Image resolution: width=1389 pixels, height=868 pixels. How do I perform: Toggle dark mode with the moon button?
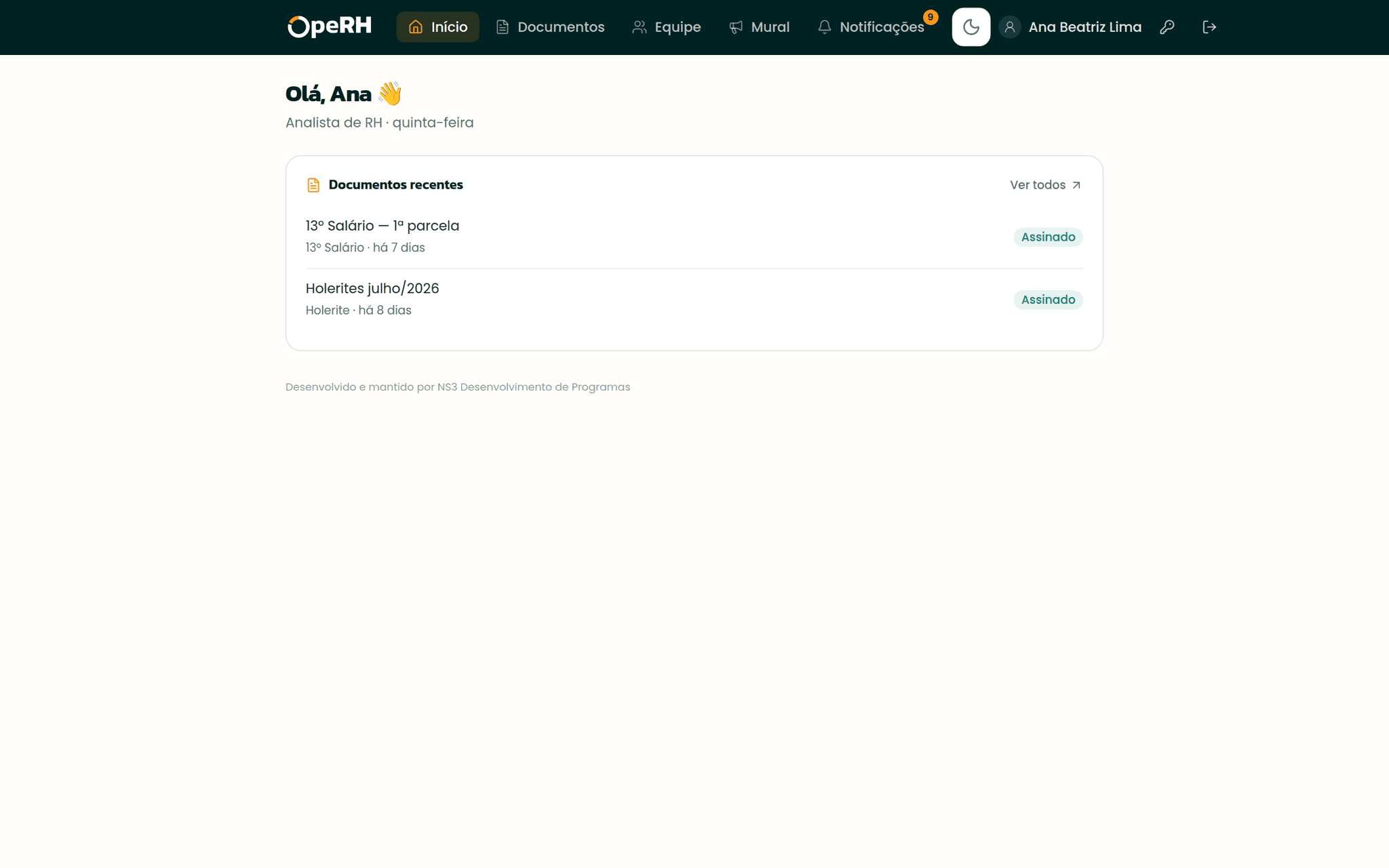coord(971,27)
